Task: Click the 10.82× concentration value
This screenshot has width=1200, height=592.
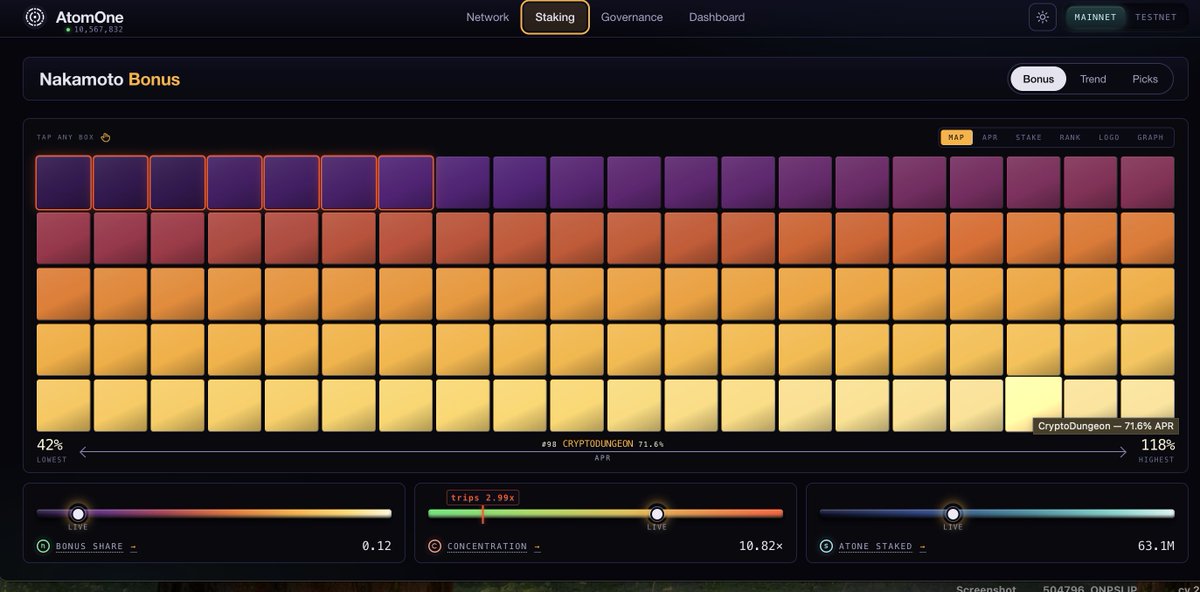Action: [761, 546]
